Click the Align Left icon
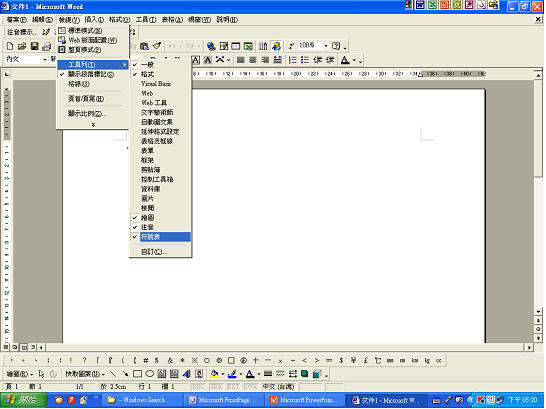This screenshot has width=546, height=409. [240, 60]
